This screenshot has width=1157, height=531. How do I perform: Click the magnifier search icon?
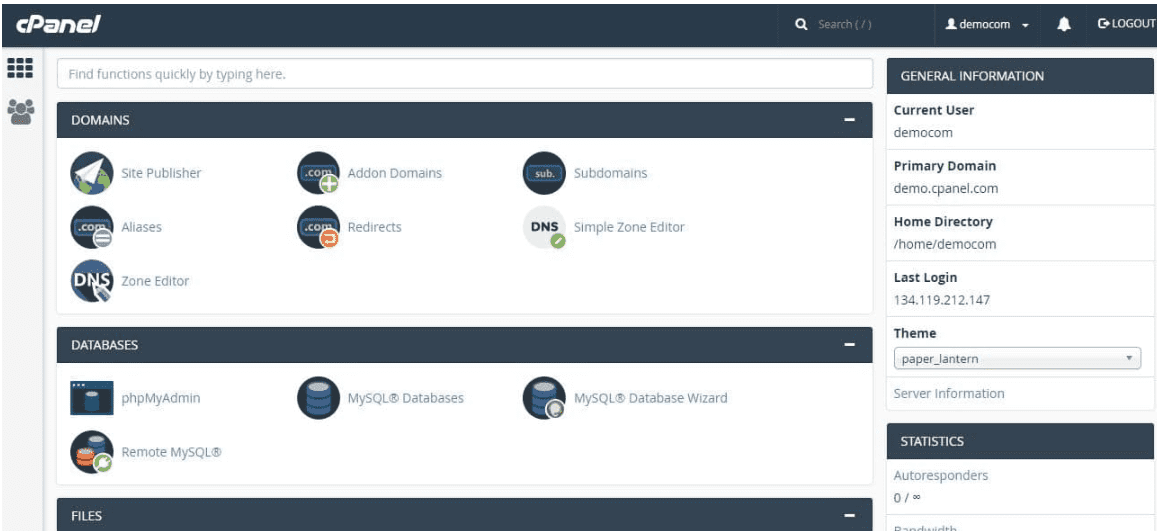point(801,24)
